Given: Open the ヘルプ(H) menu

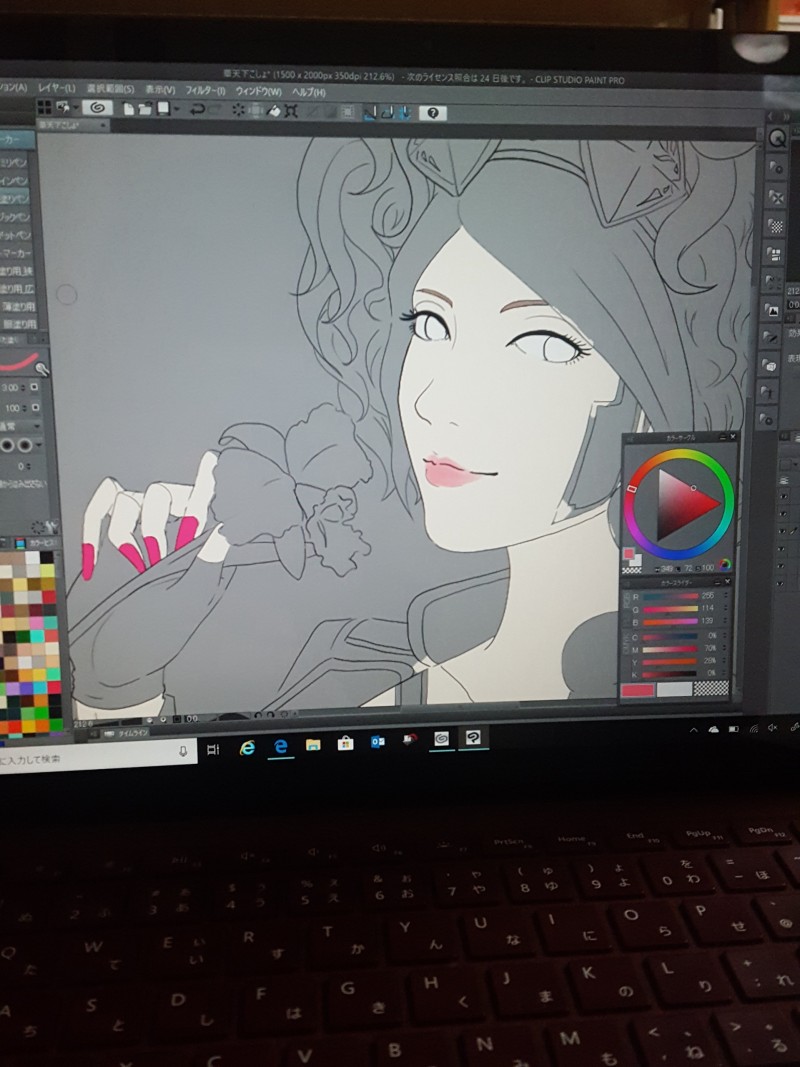Looking at the screenshot, I should click(309, 92).
